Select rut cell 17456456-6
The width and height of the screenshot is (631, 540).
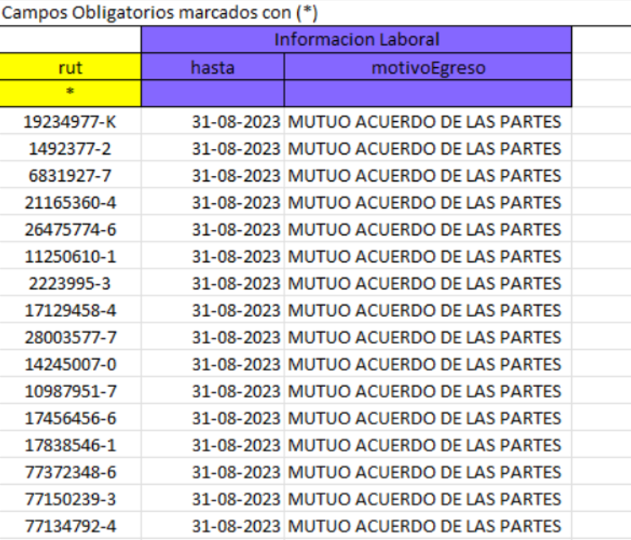coord(70,418)
